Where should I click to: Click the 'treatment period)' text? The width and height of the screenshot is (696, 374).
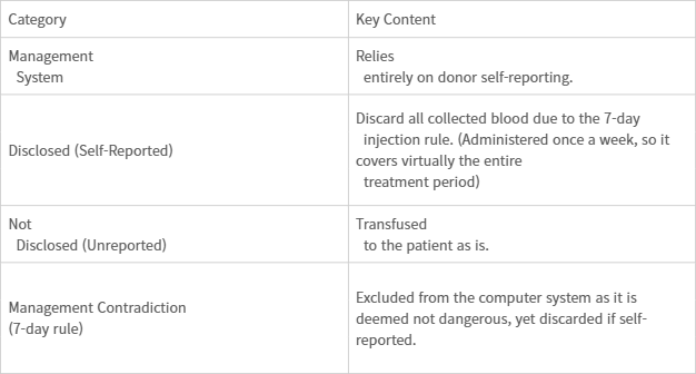[422, 182]
